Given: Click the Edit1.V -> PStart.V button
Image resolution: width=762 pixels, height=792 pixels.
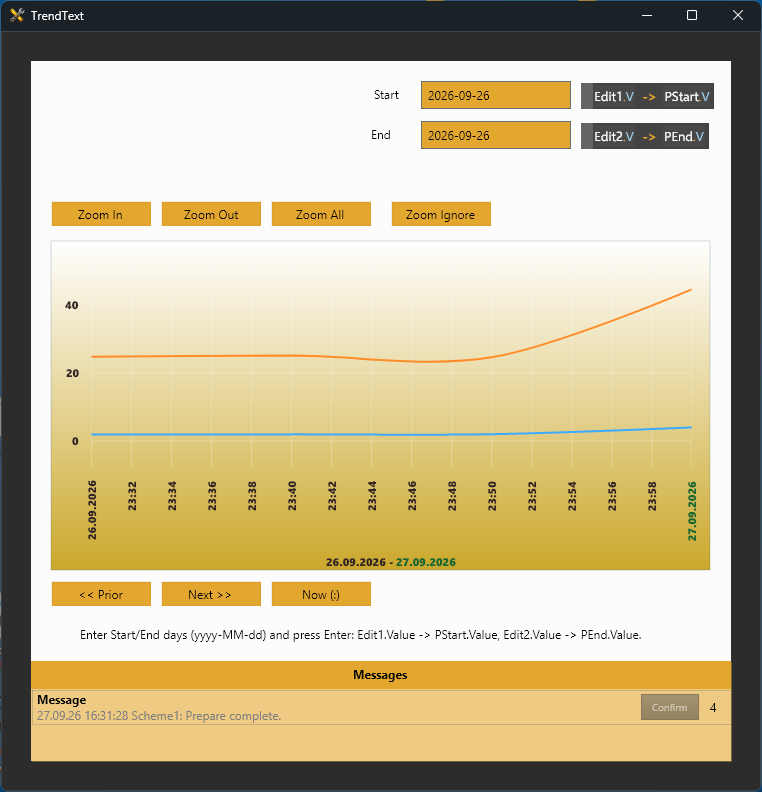Looking at the screenshot, I should tap(647, 96).
